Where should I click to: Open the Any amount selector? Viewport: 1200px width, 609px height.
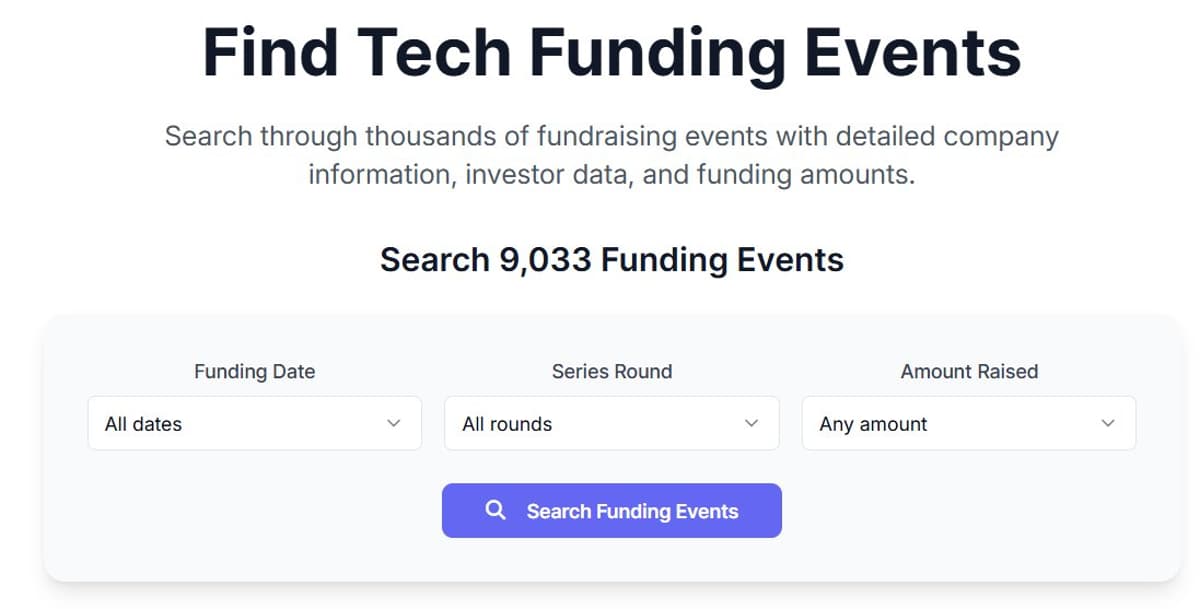click(x=968, y=423)
